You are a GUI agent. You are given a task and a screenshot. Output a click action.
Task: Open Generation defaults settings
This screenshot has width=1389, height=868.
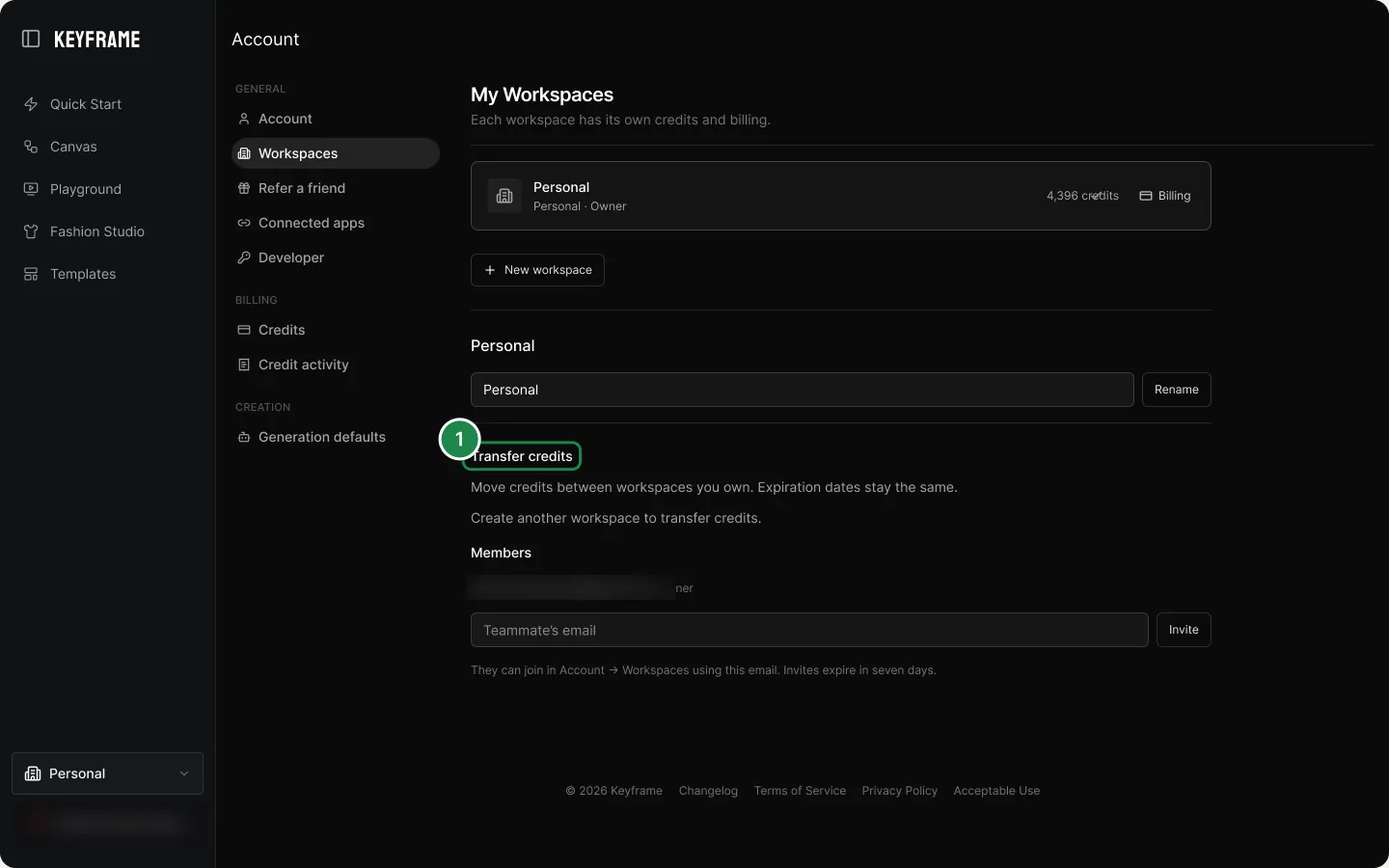click(x=336, y=437)
